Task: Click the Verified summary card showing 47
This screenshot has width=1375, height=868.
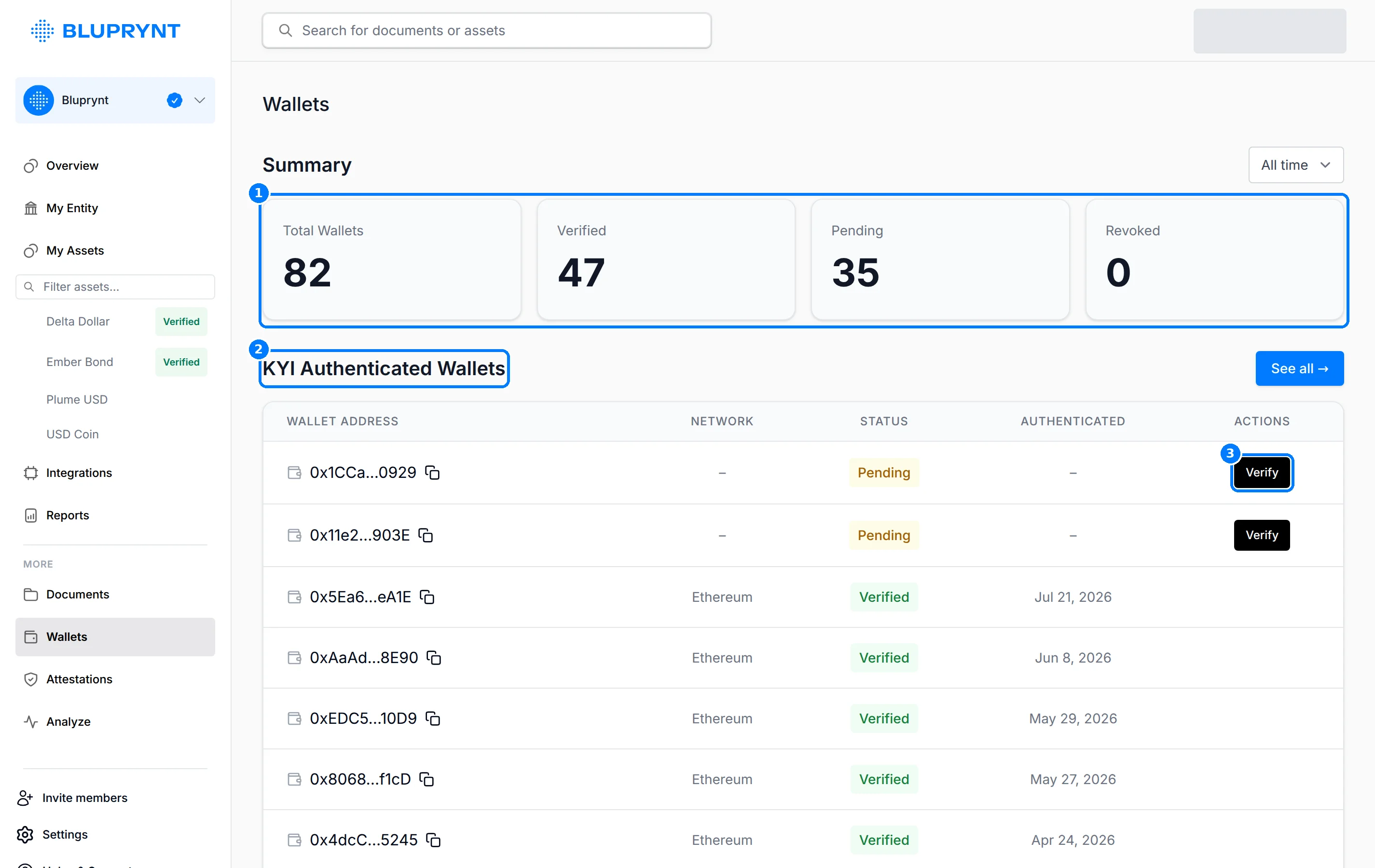Action: (x=666, y=259)
